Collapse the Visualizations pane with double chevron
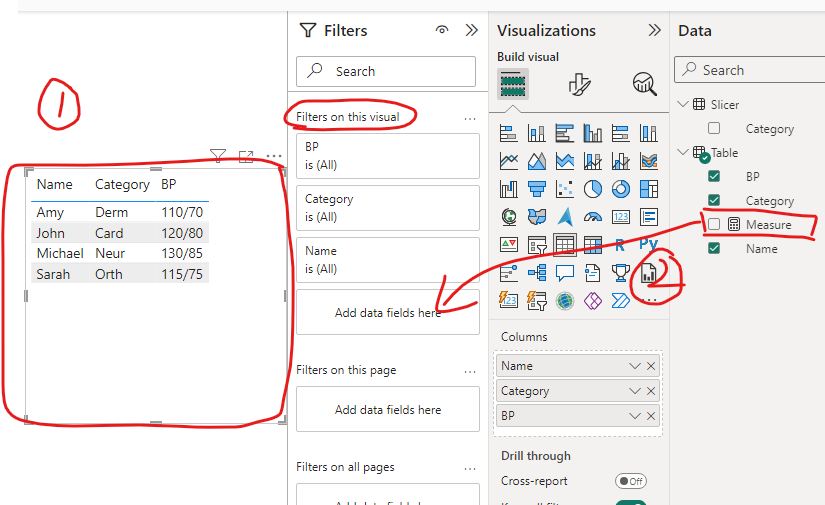Image resolution: width=825 pixels, height=505 pixels. click(x=654, y=30)
